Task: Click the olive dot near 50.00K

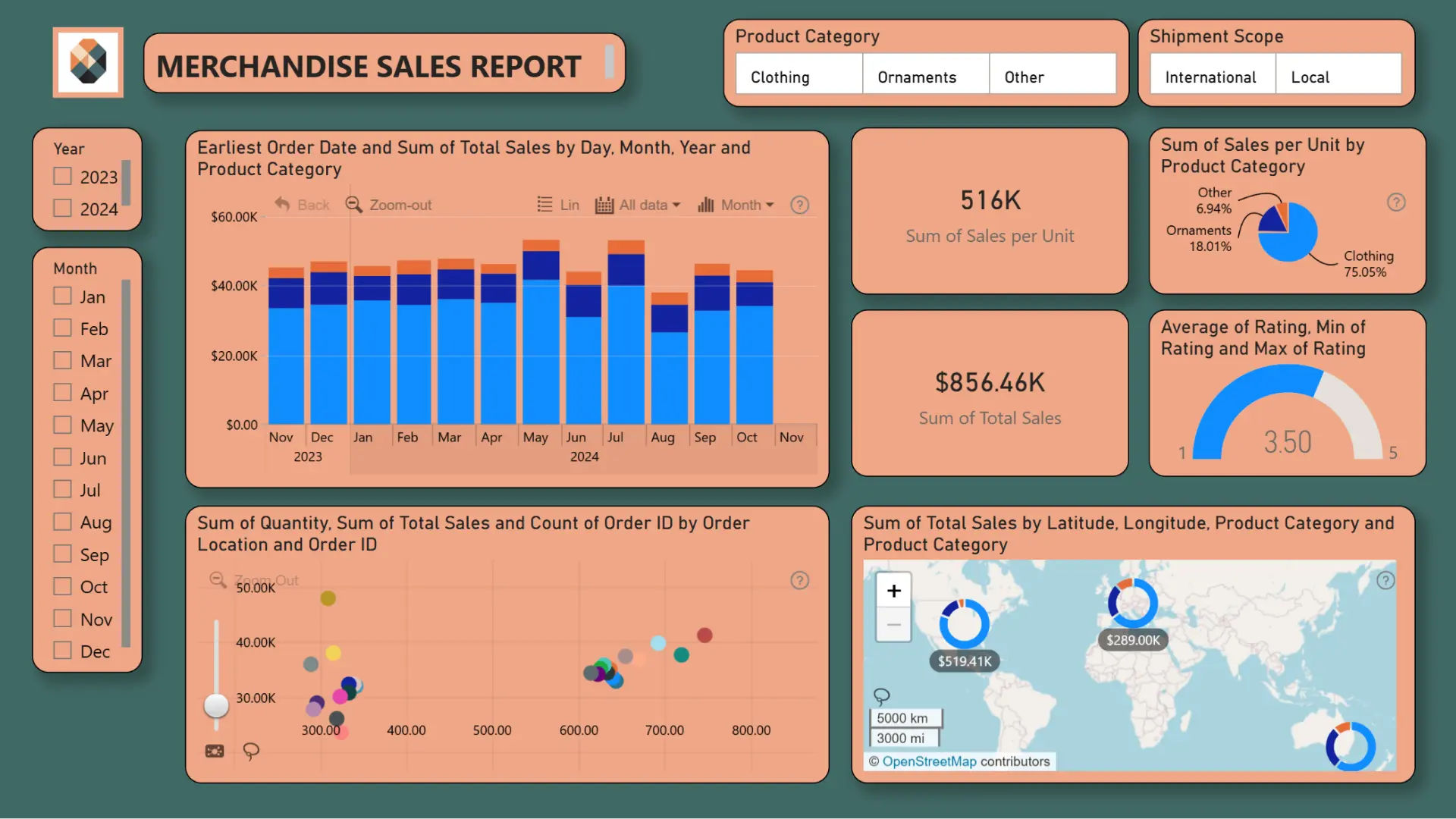Action: (328, 598)
